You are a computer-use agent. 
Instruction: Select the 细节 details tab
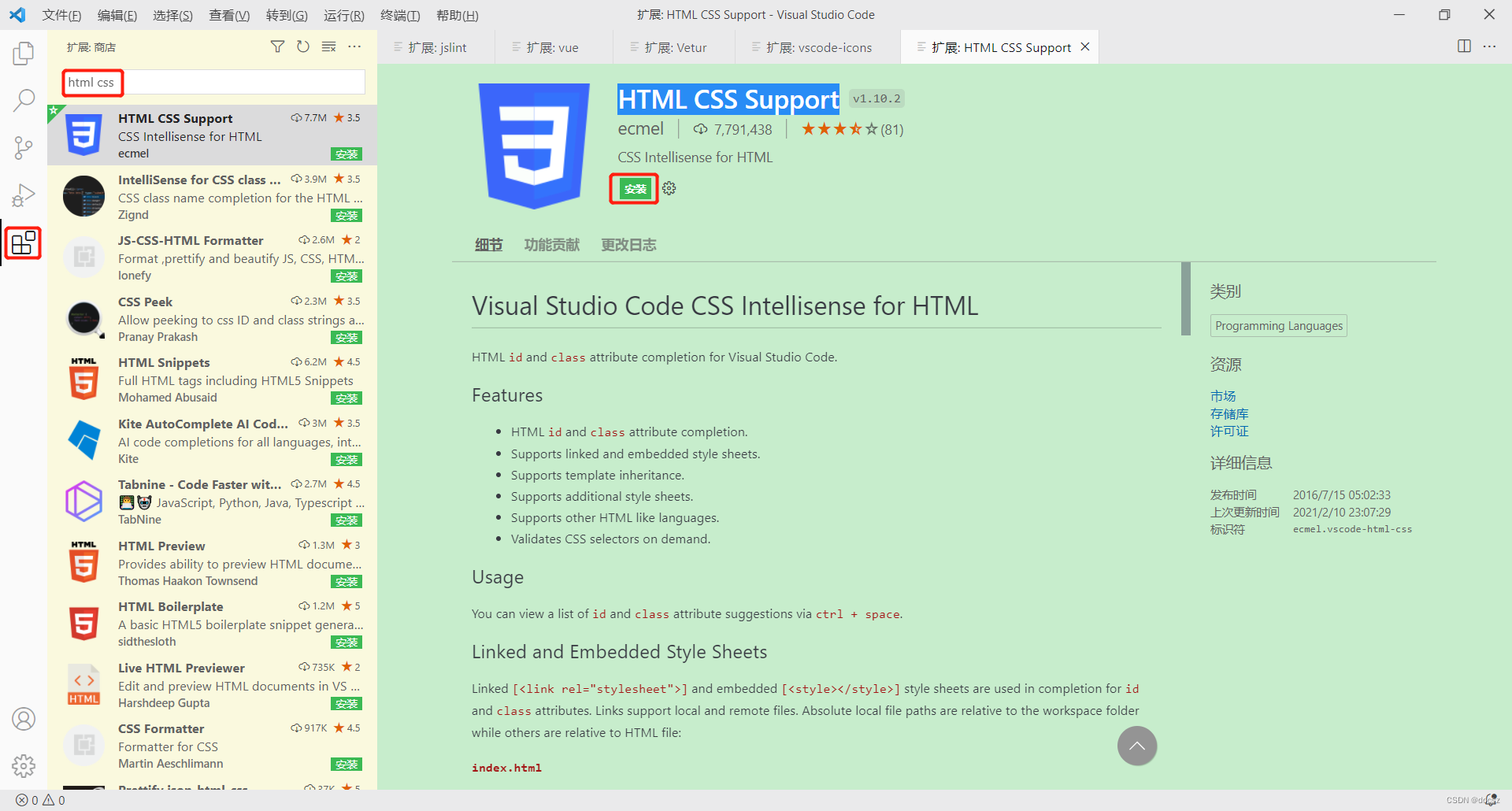click(x=488, y=245)
